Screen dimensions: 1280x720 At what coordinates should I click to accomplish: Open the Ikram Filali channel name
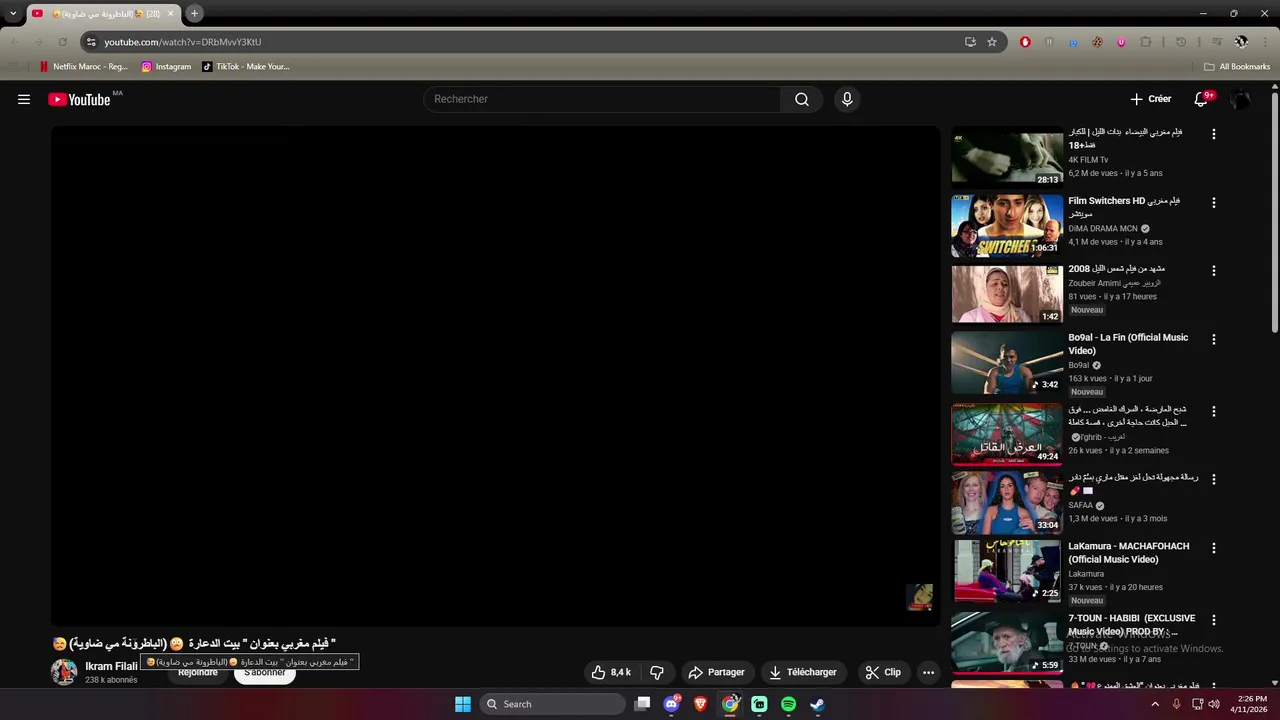pos(111,666)
